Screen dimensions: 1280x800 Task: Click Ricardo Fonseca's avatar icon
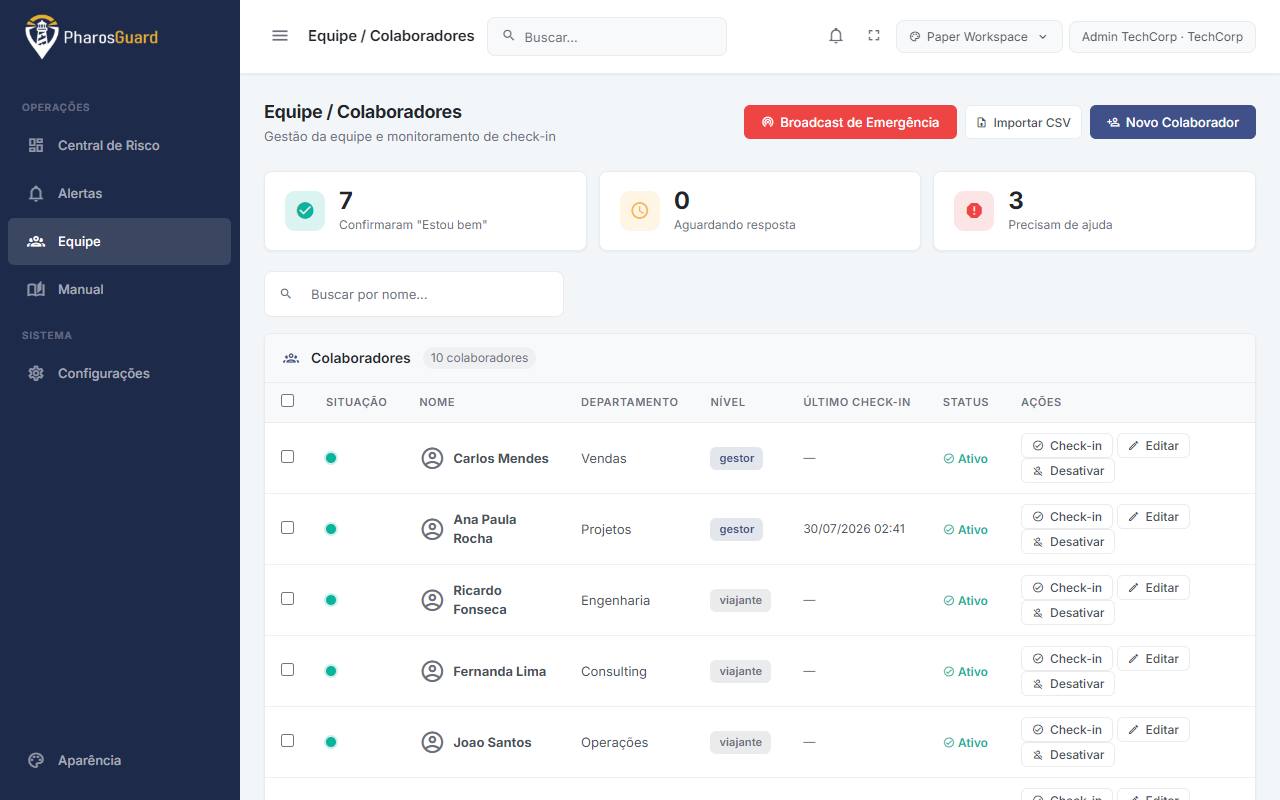tap(432, 600)
